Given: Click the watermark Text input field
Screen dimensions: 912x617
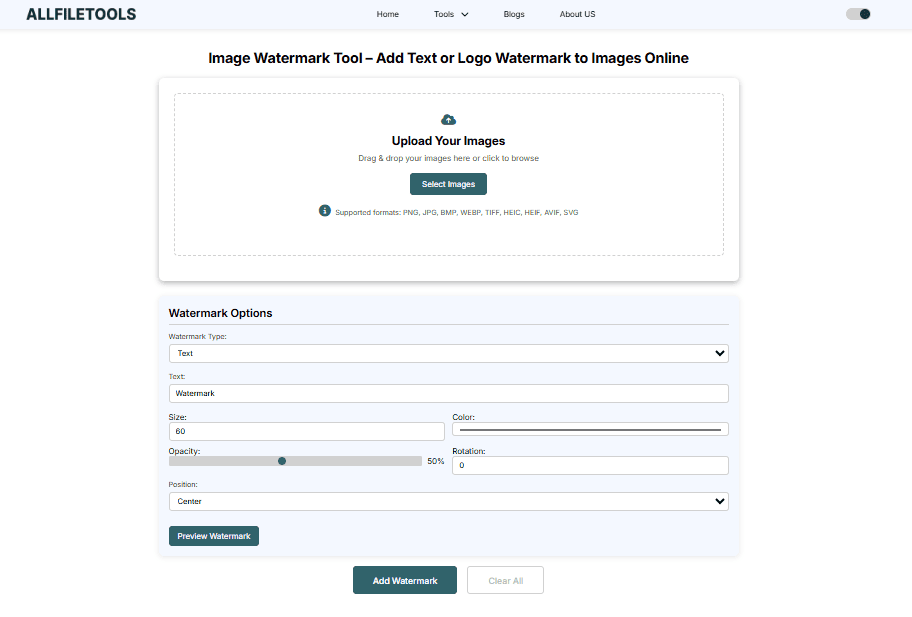Looking at the screenshot, I should pyautogui.click(x=448, y=393).
